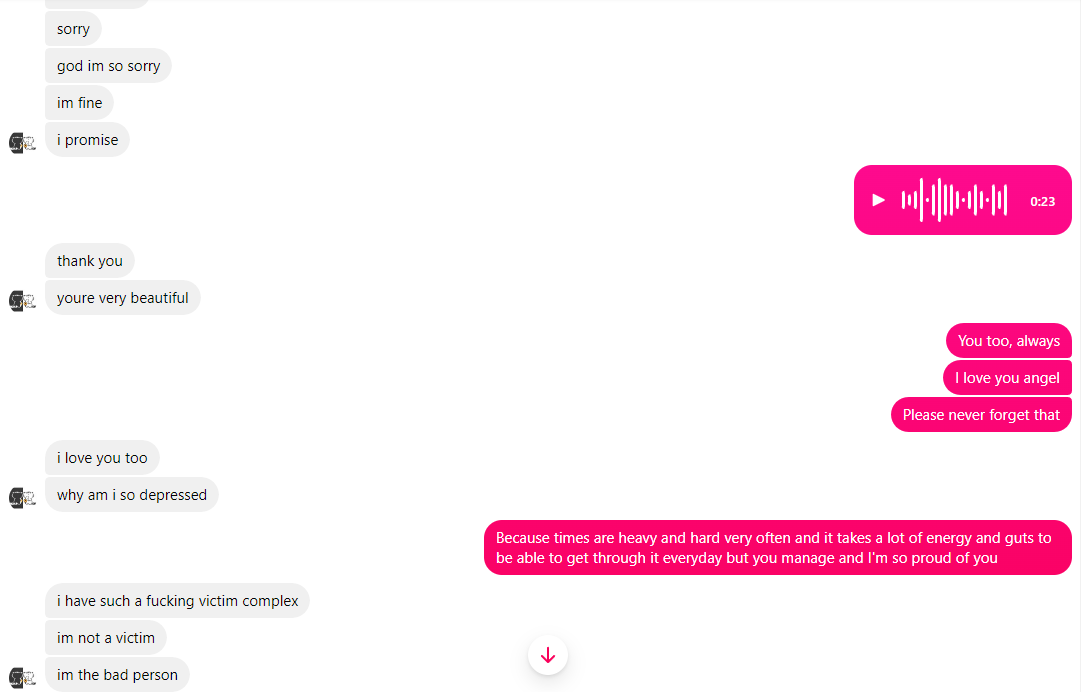Click the 'i love you too' message
1081x692 pixels.
pyautogui.click(x=102, y=458)
